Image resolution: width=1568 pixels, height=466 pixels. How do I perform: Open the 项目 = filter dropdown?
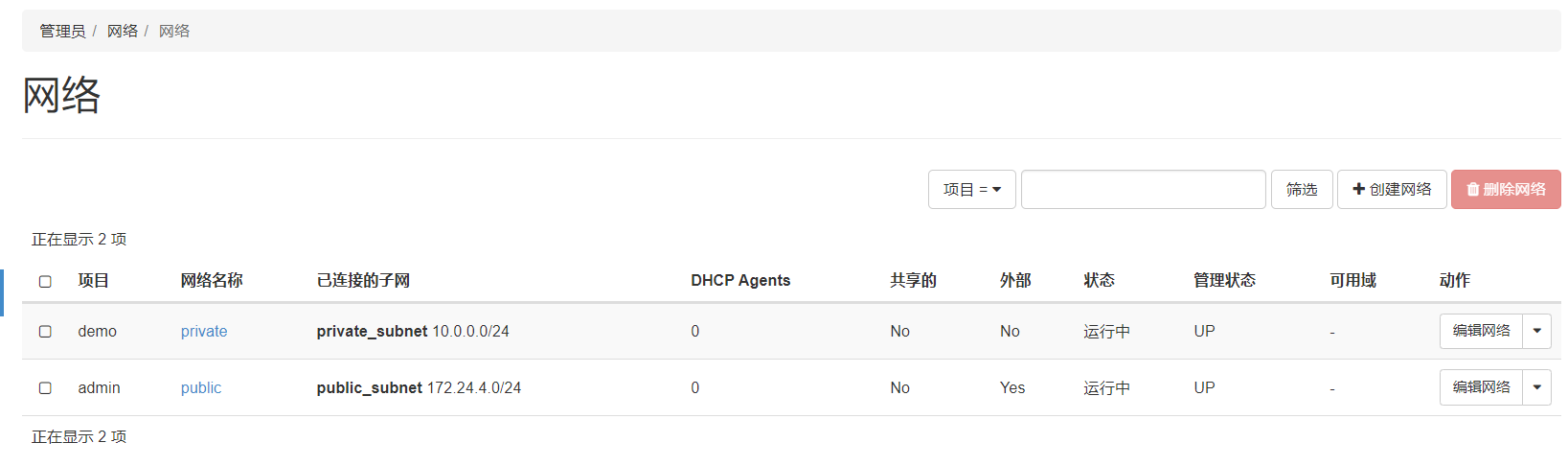(x=971, y=190)
